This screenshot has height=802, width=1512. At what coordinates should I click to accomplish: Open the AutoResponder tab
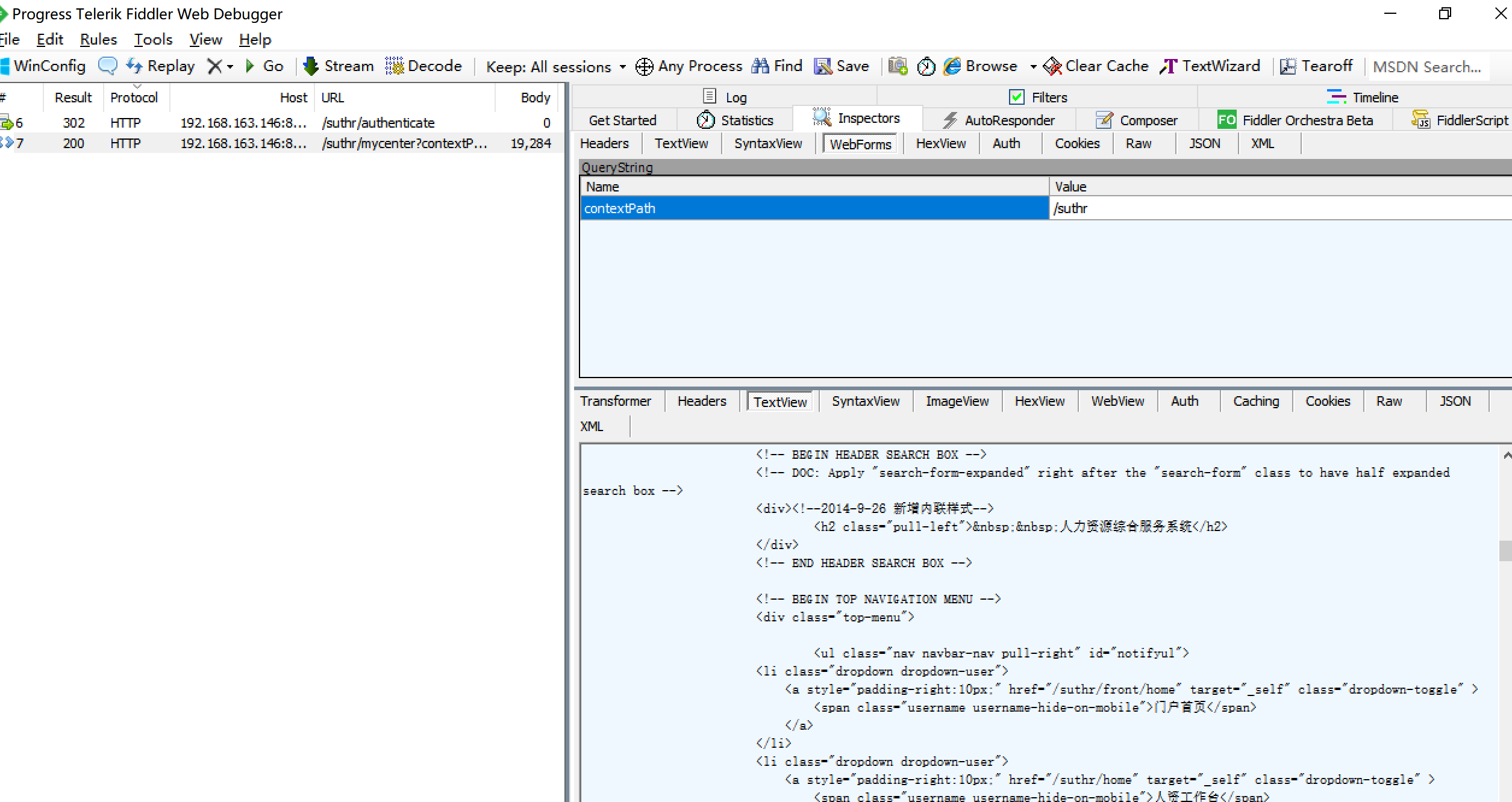coord(999,120)
